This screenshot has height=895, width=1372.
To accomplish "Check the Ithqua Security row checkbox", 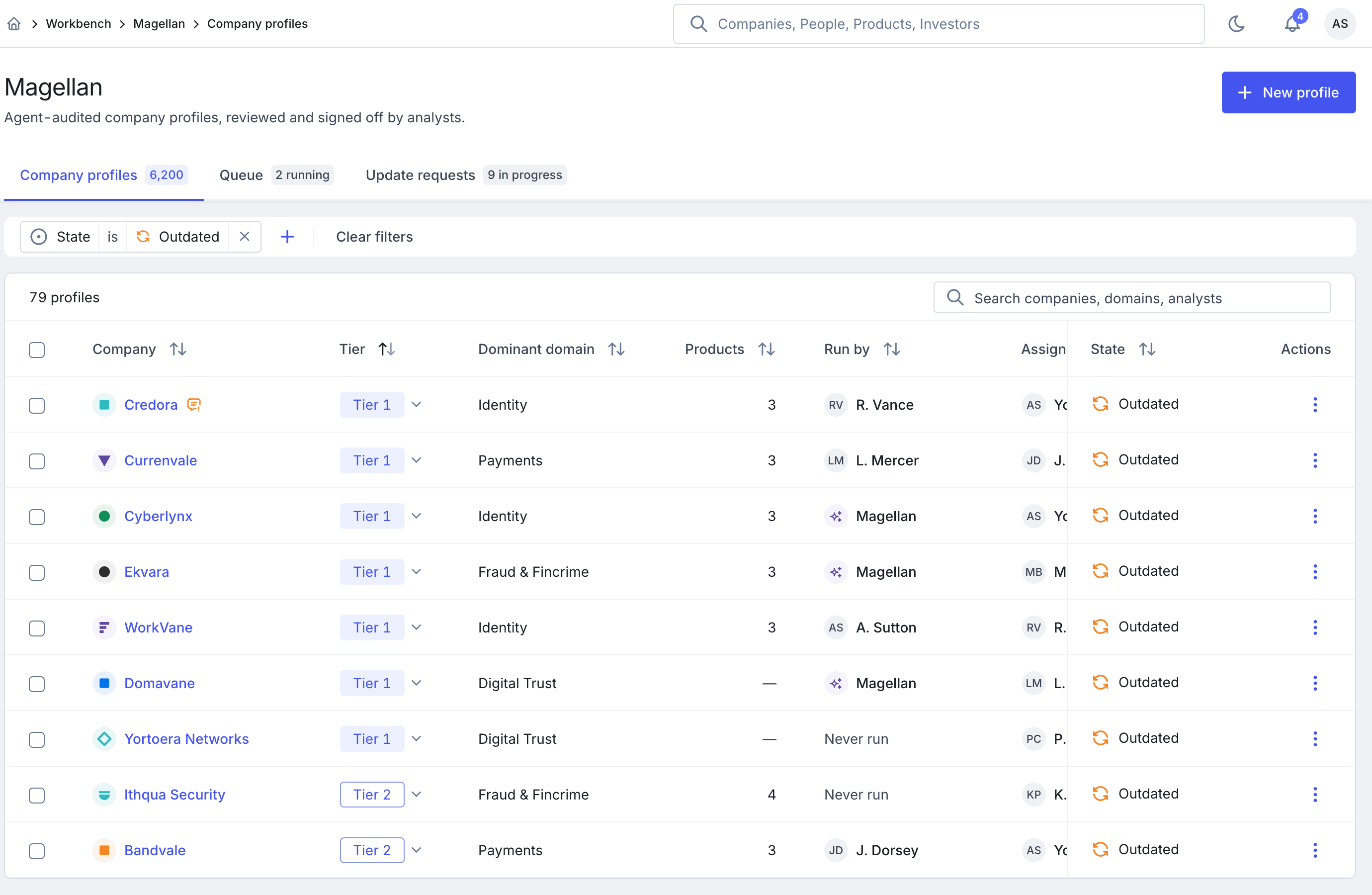I will pyautogui.click(x=37, y=795).
